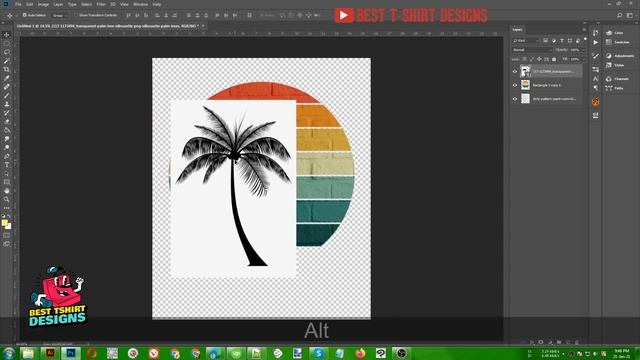This screenshot has width=640, height=360.
Task: Select the History Brush tool
Action: click(7, 113)
